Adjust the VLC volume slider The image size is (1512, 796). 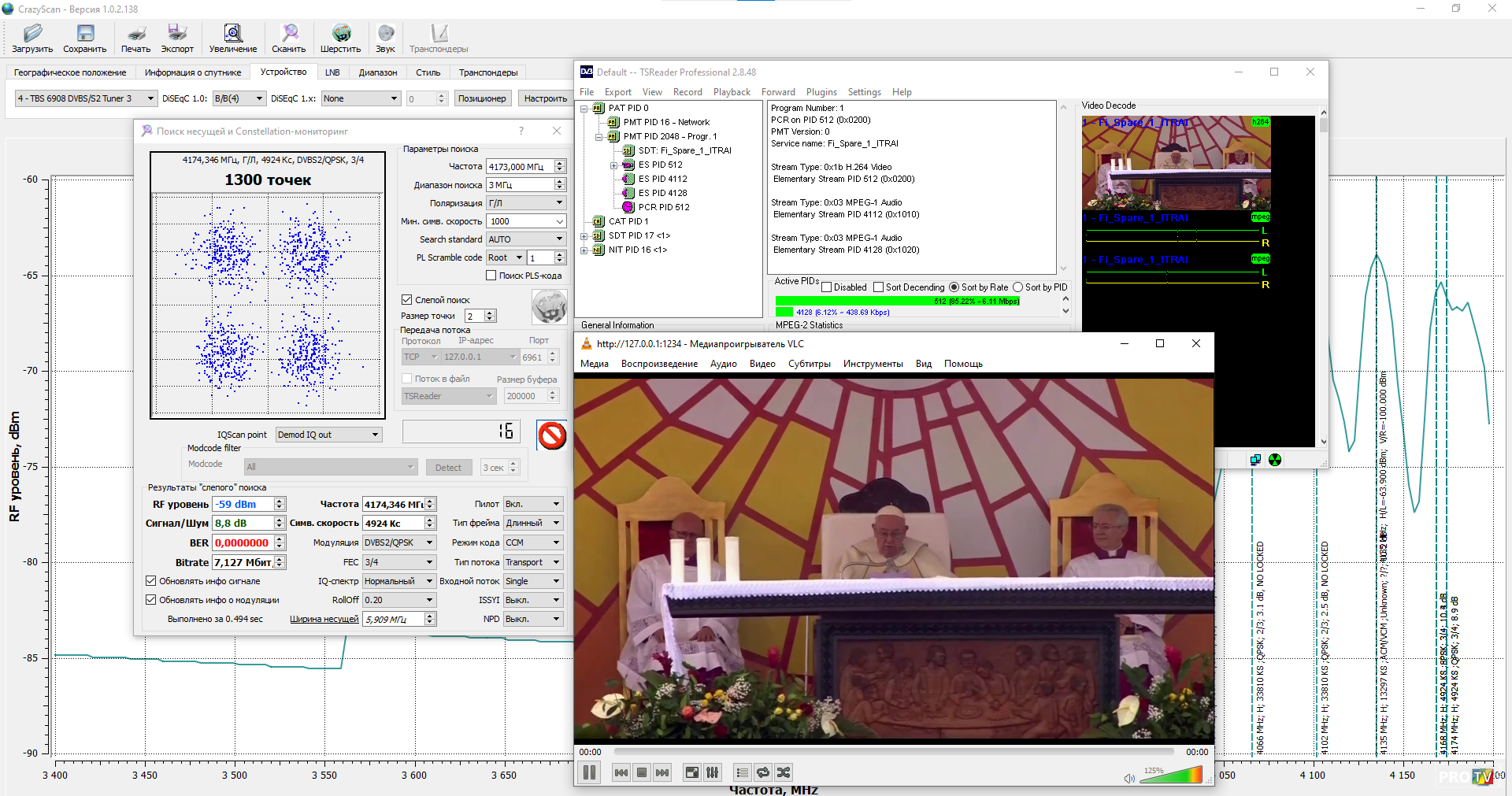coord(1170,776)
